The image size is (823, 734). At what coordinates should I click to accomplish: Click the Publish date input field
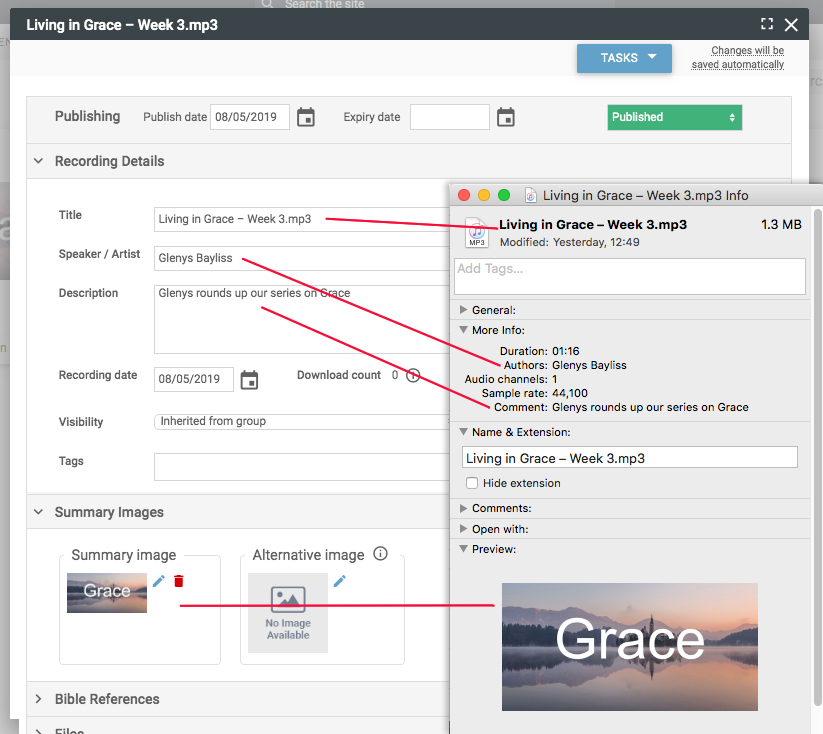(250, 117)
